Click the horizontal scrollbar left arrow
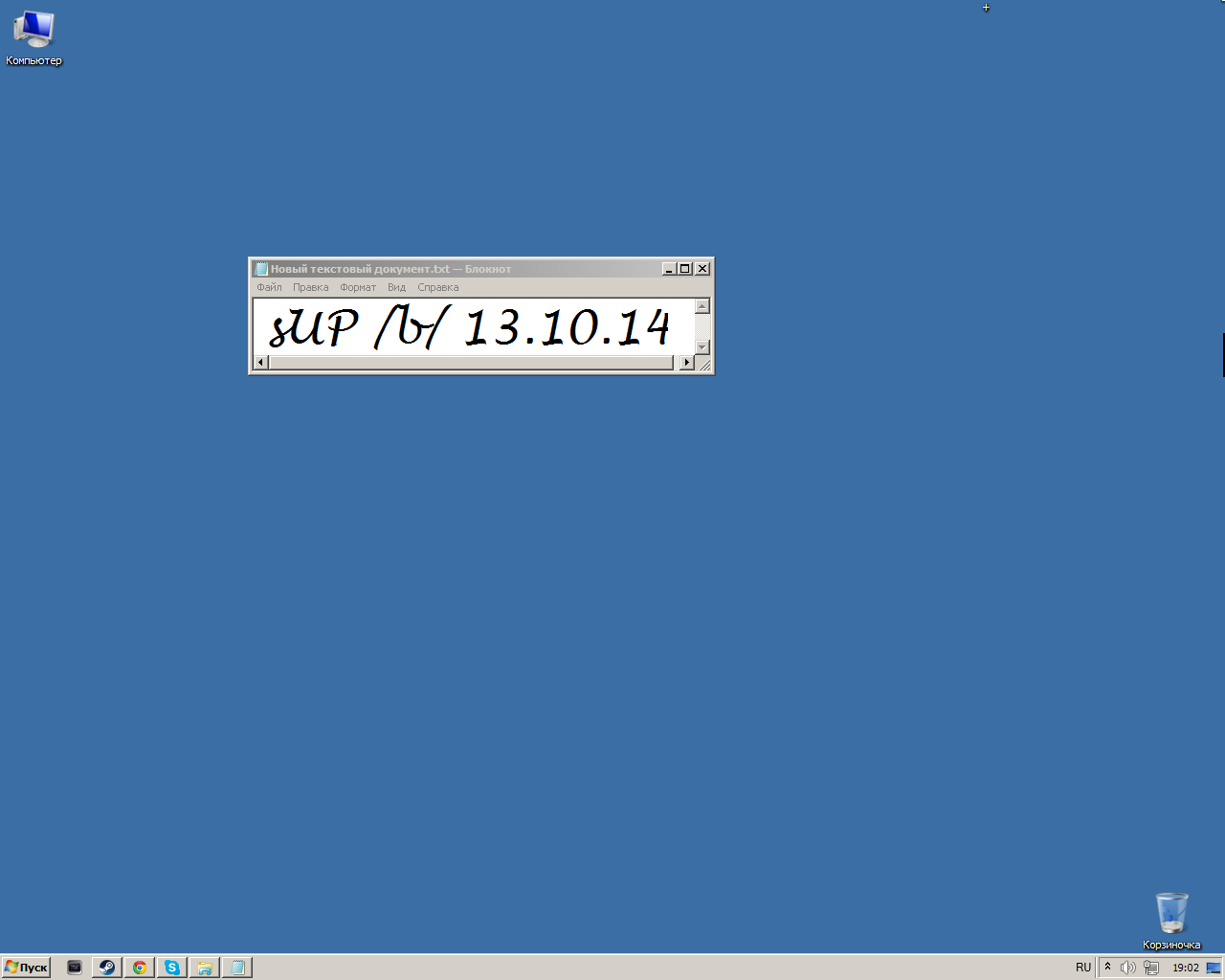1225x980 pixels. tap(261, 363)
